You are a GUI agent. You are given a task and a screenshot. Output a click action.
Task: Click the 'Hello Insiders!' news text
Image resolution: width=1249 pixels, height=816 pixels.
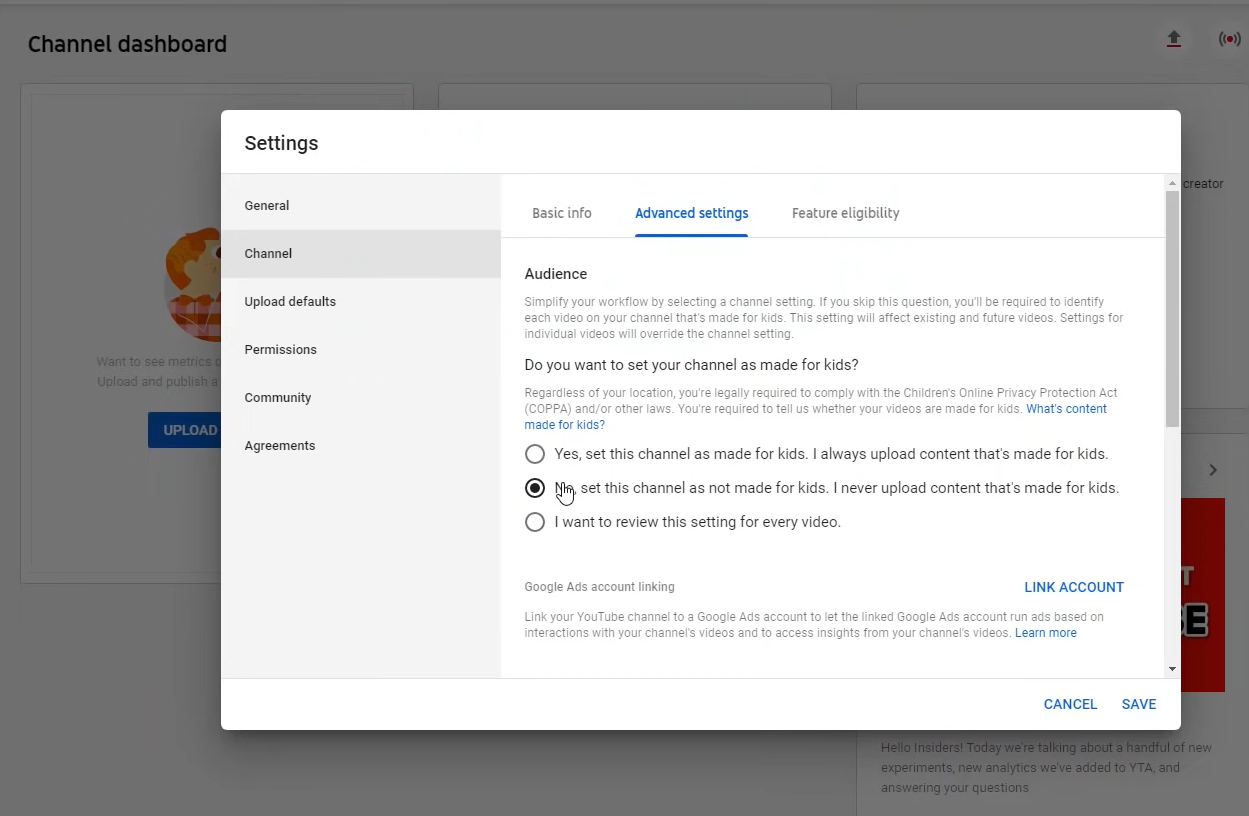pos(1046,767)
